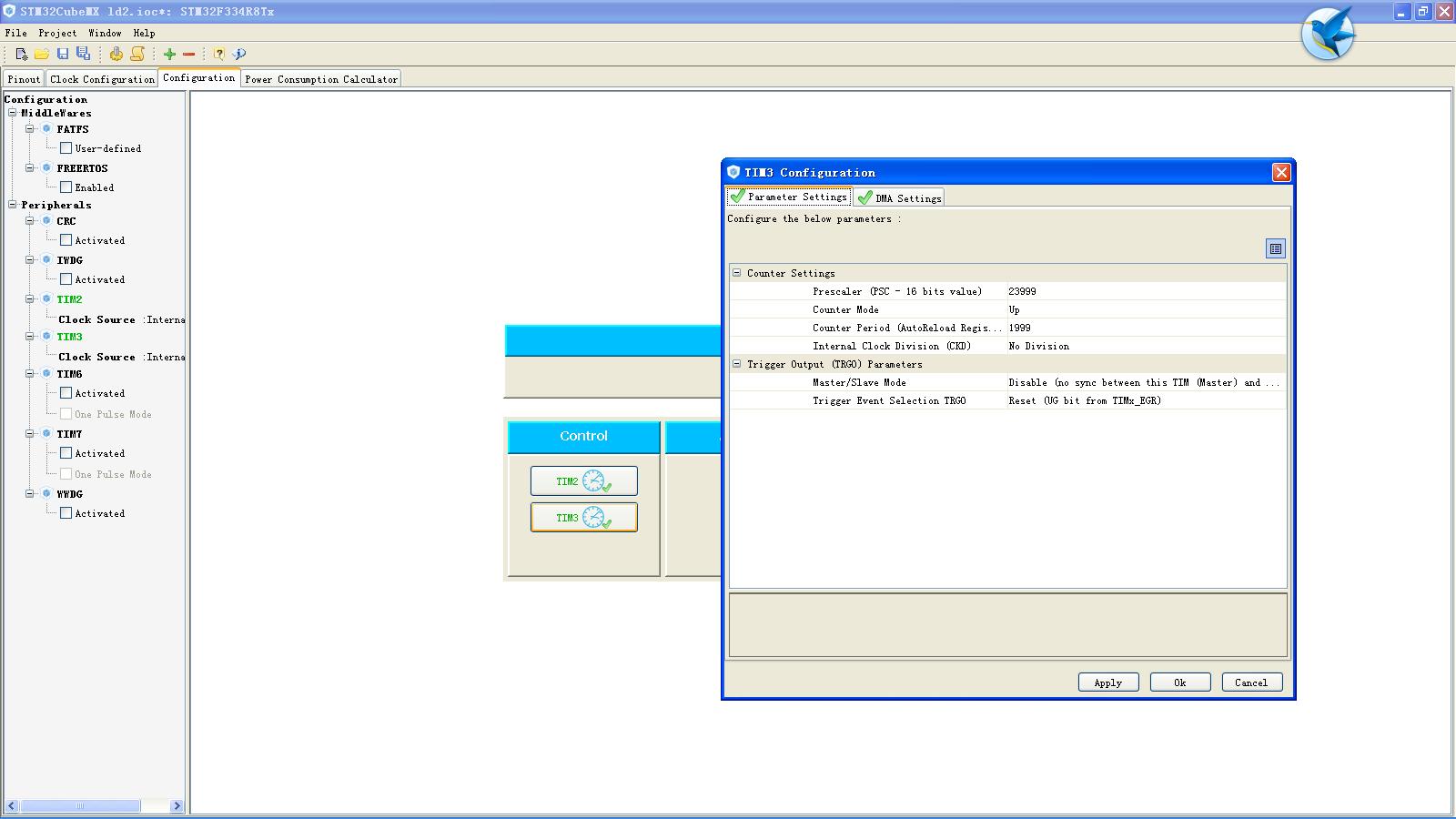Viewport: 1456px width, 819px height.
Task: Click the TIM2 tree node icon
Action: pos(46,299)
